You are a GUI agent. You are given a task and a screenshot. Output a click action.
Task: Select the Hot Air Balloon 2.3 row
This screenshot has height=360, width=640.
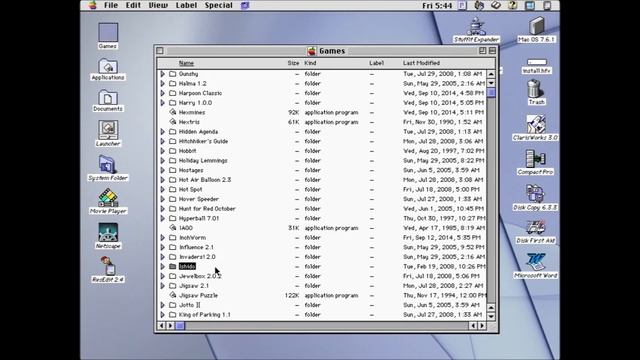[322, 180]
